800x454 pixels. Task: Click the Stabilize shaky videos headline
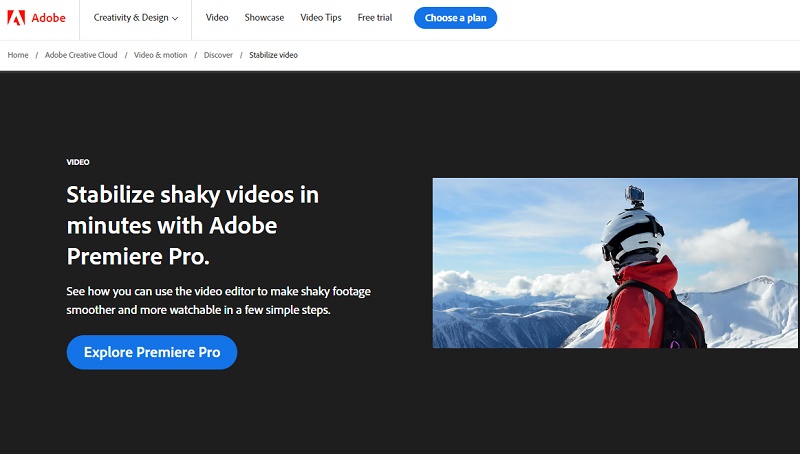pyautogui.click(x=193, y=225)
